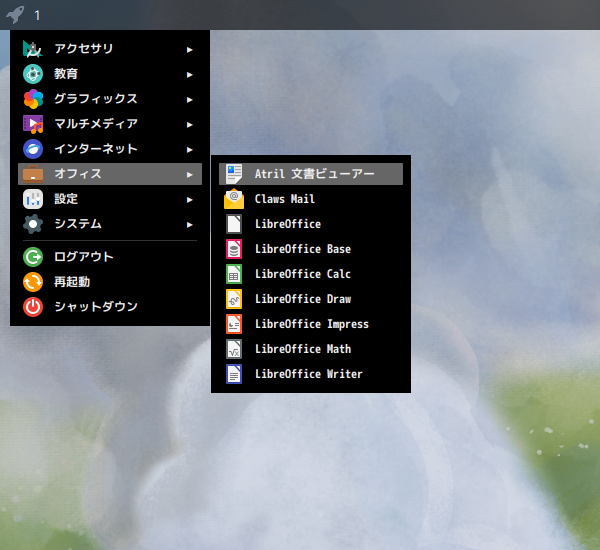Click the システム gear icon

point(33,224)
